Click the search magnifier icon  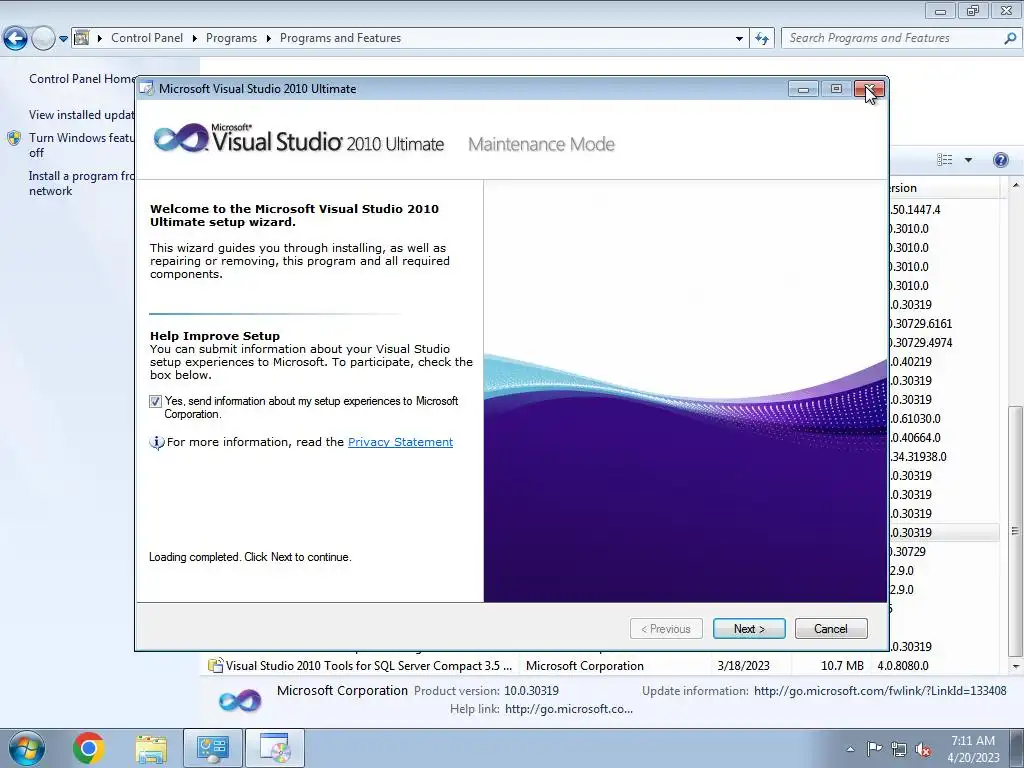tap(1010, 39)
